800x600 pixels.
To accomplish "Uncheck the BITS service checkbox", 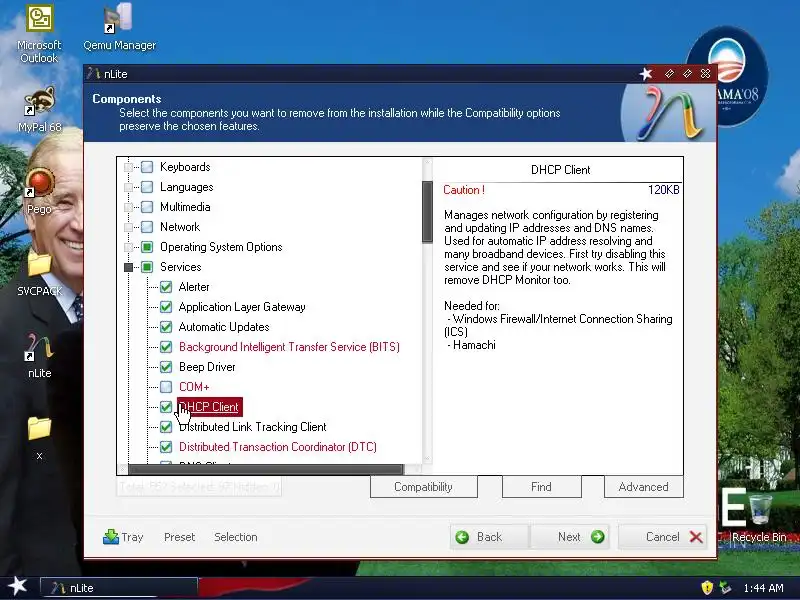I will pyautogui.click(x=166, y=347).
